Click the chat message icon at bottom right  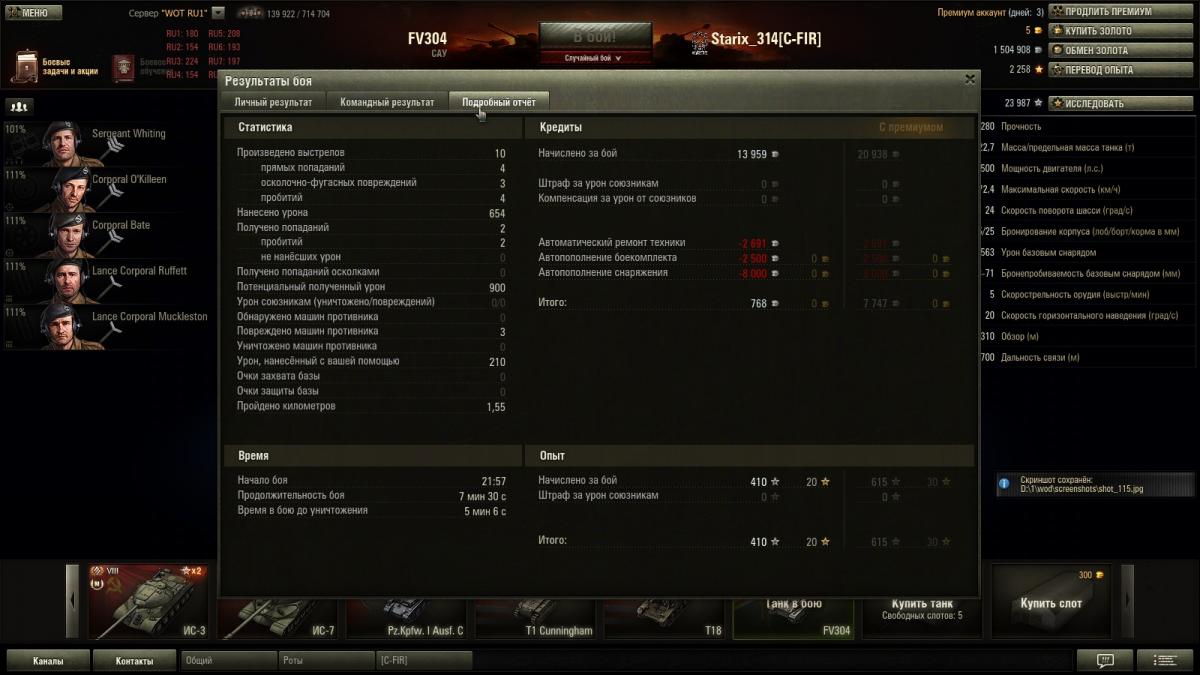[x=1105, y=661]
